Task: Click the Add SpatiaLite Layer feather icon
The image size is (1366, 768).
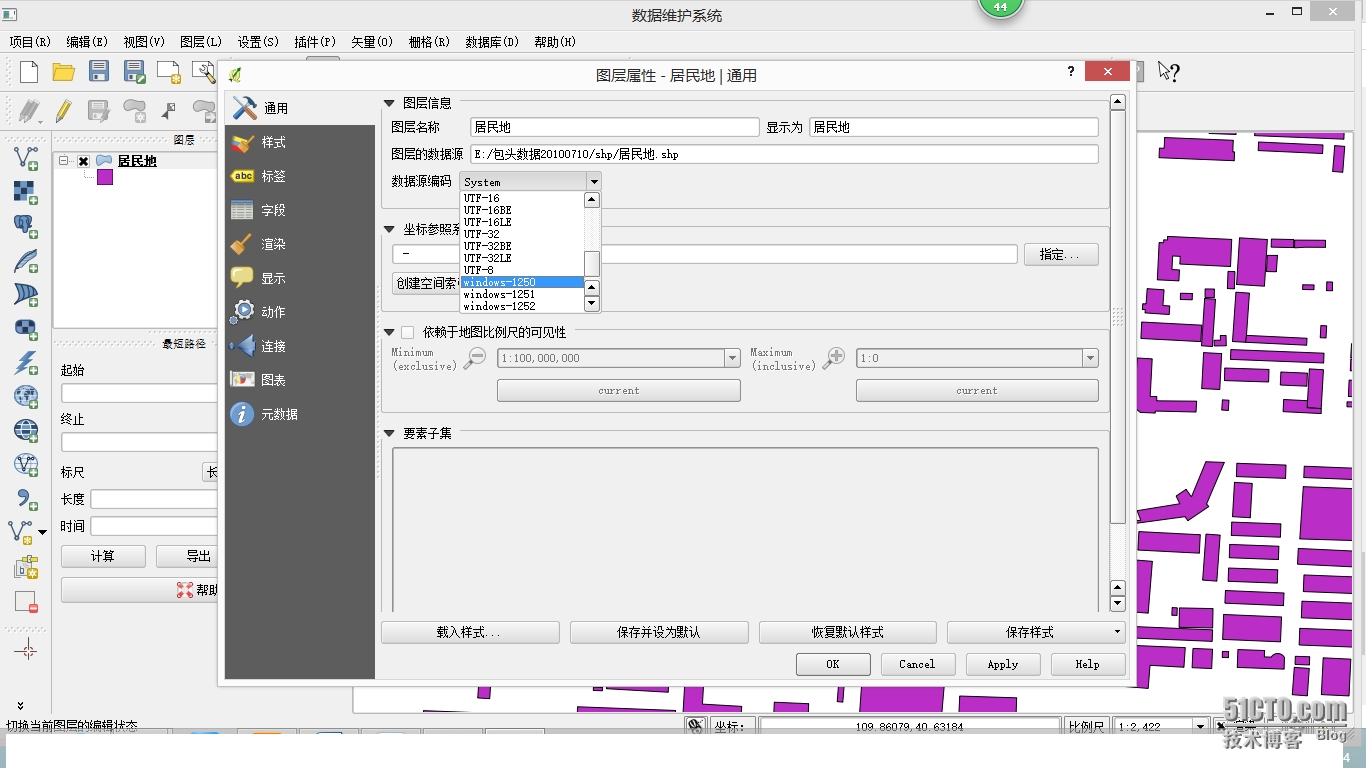Action: click(x=26, y=260)
